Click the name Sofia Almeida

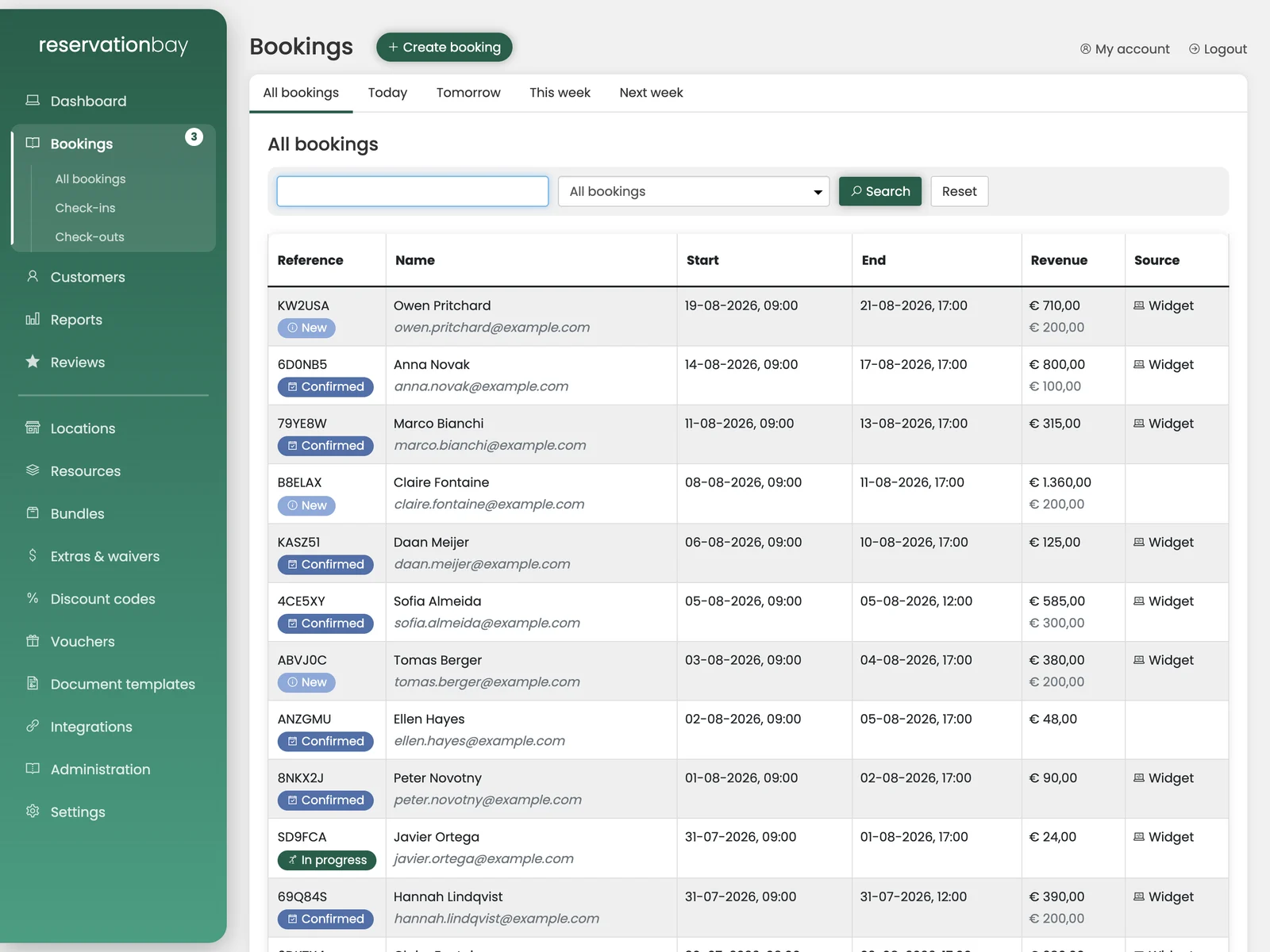click(437, 601)
